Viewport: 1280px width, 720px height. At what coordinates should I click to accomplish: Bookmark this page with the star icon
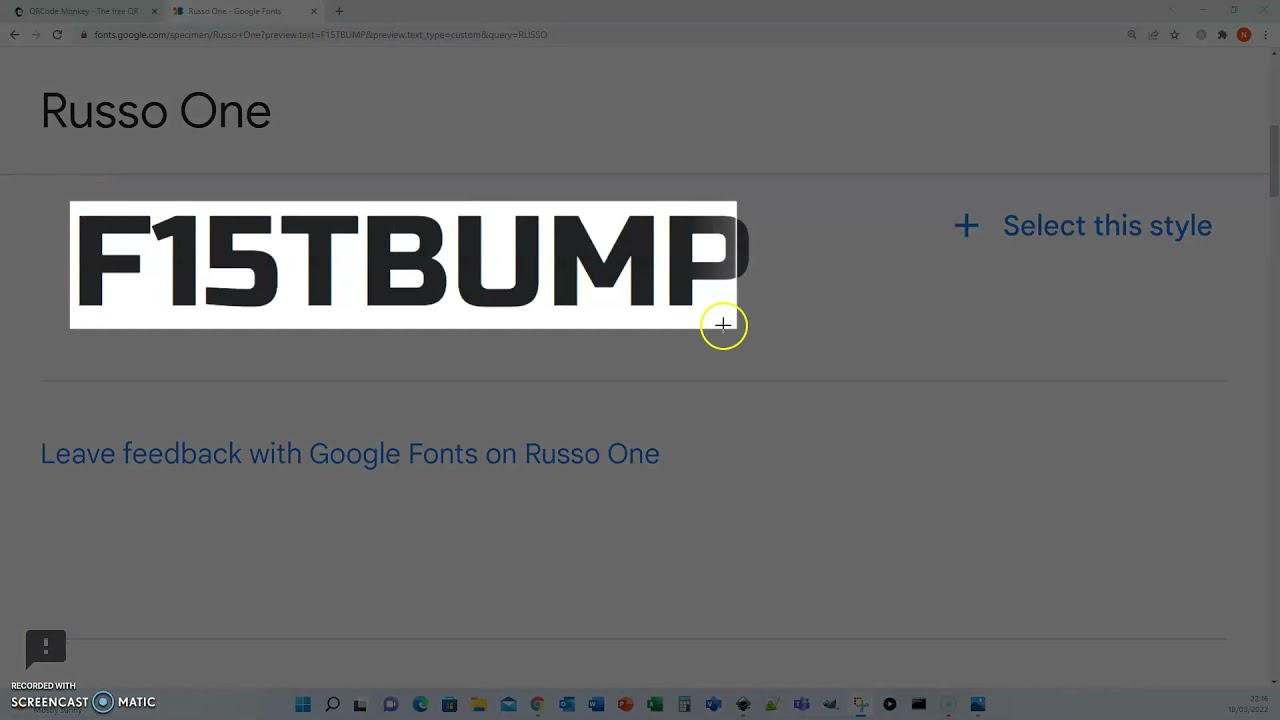tap(1175, 35)
